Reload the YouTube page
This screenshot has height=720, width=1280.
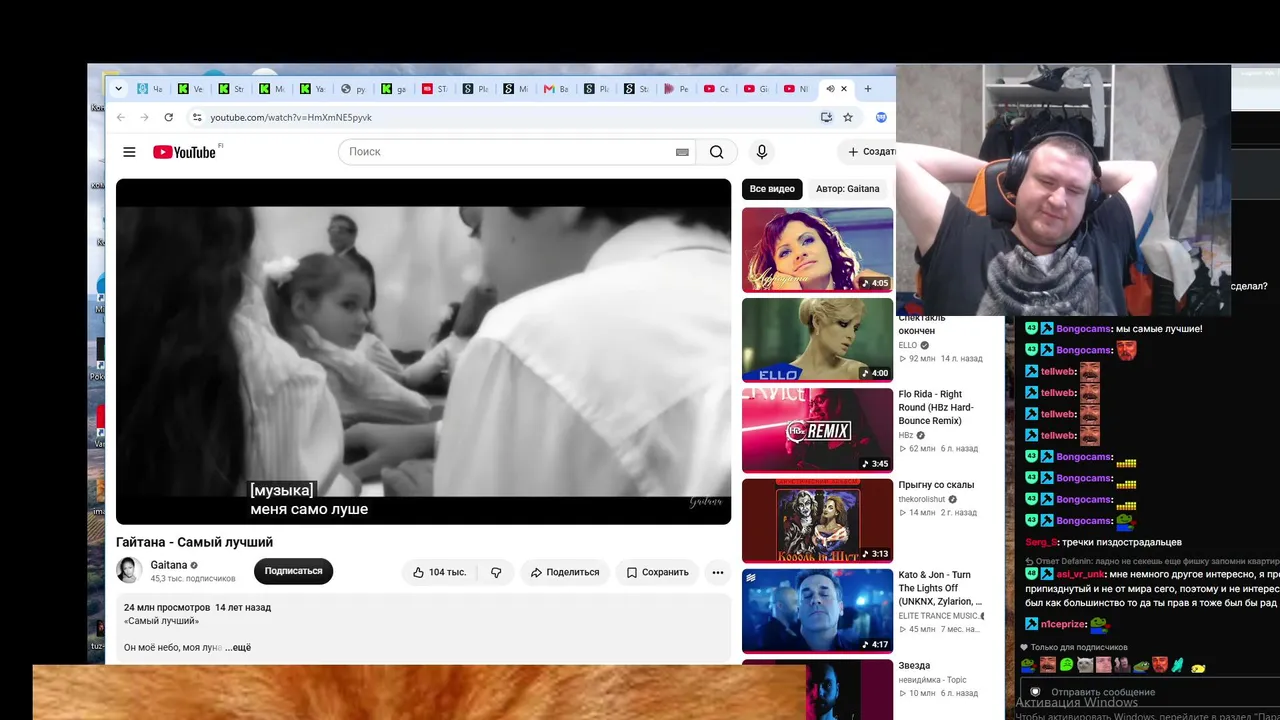pyautogui.click(x=168, y=117)
